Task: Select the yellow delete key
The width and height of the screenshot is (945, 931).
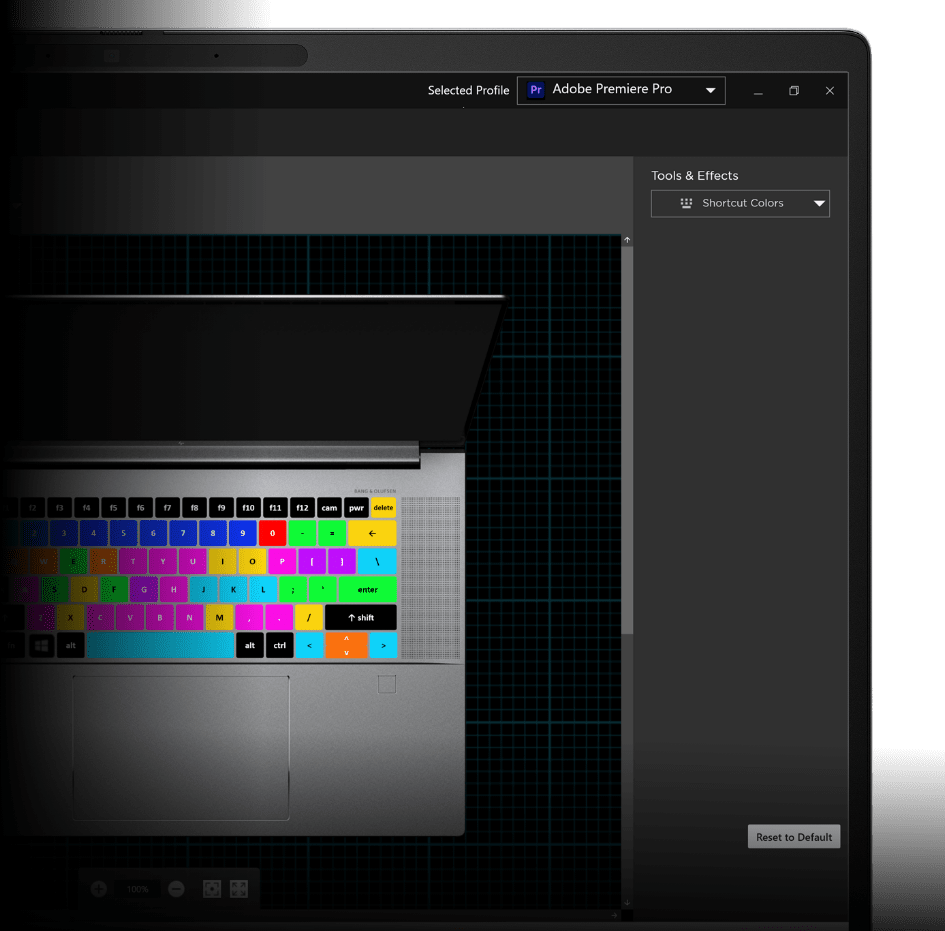Action: 383,507
